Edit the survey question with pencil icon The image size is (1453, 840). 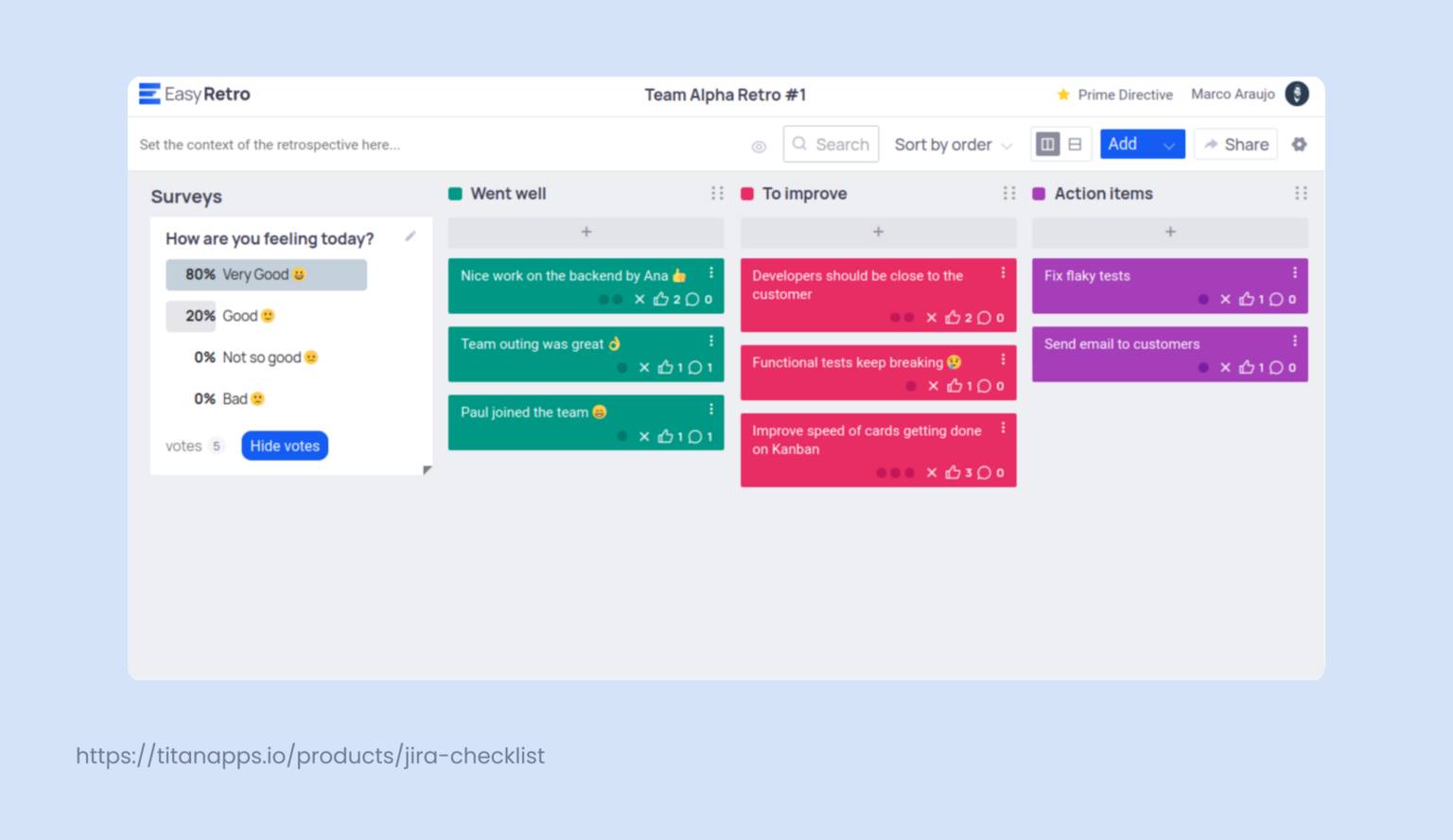pyautogui.click(x=411, y=236)
